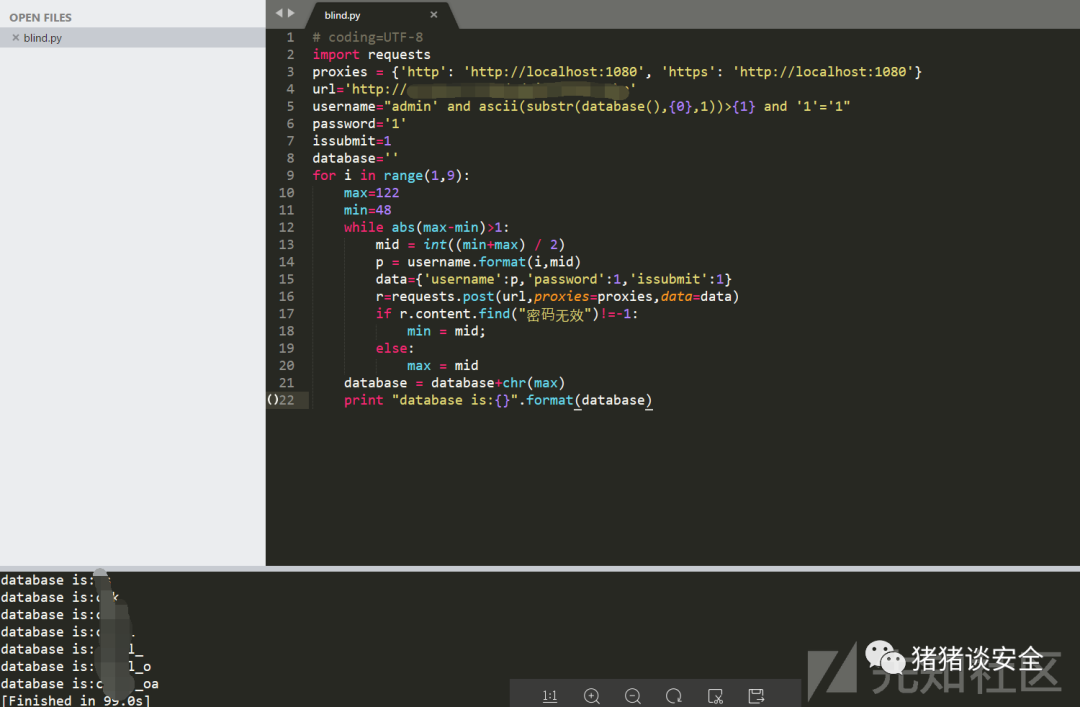Click the 'while abs(max-min)>1:' line

(x=426, y=227)
